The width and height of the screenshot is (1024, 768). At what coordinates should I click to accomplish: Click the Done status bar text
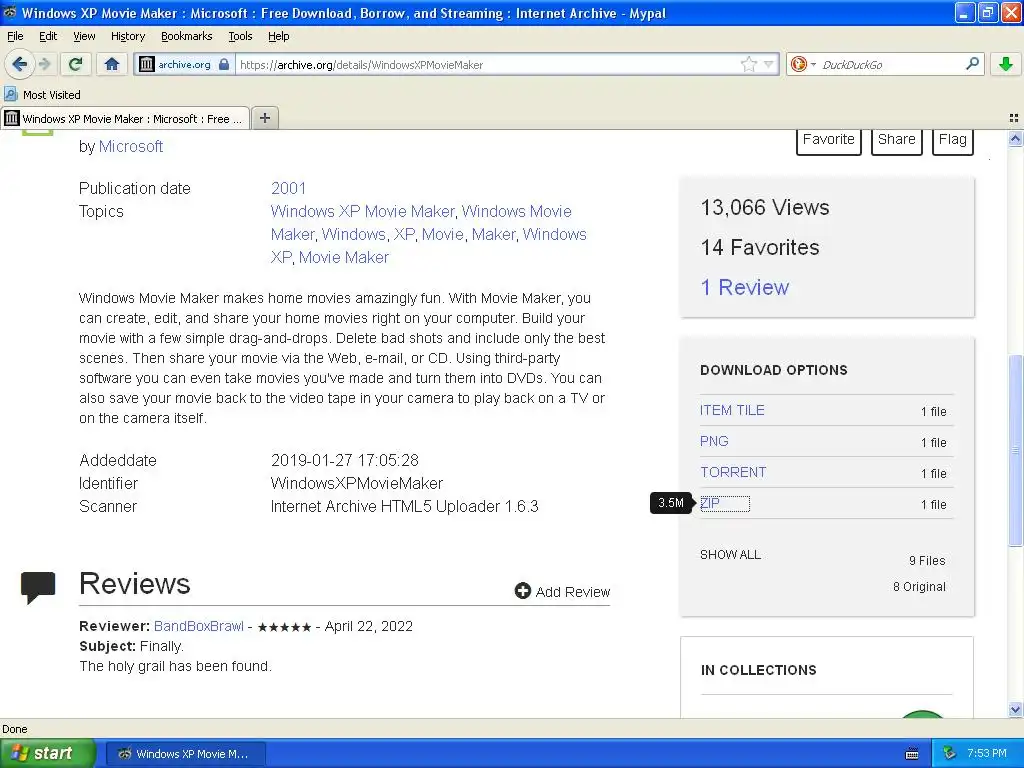point(14,729)
